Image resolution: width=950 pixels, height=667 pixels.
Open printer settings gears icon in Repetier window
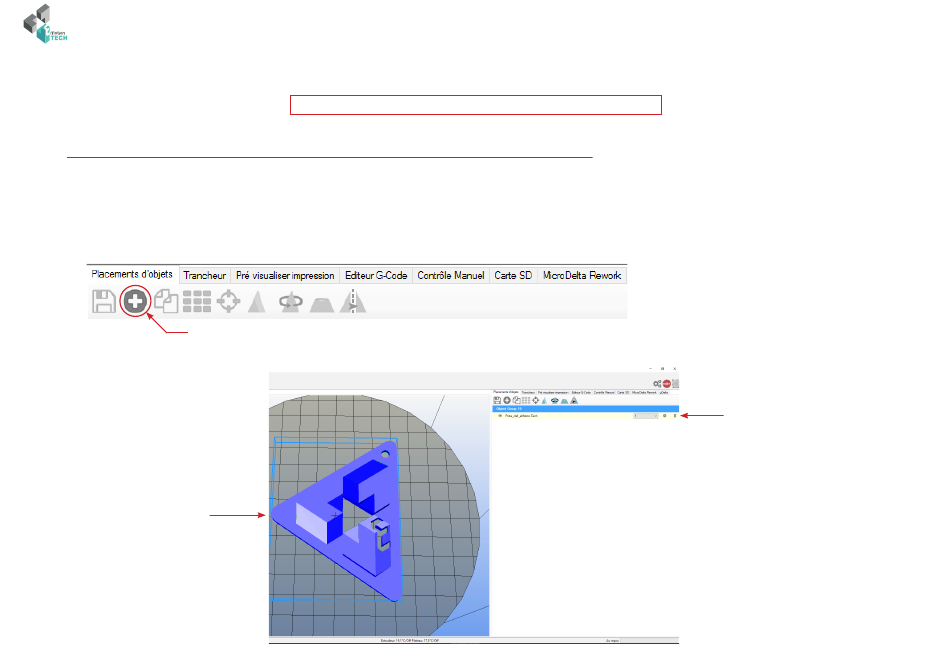[657, 383]
